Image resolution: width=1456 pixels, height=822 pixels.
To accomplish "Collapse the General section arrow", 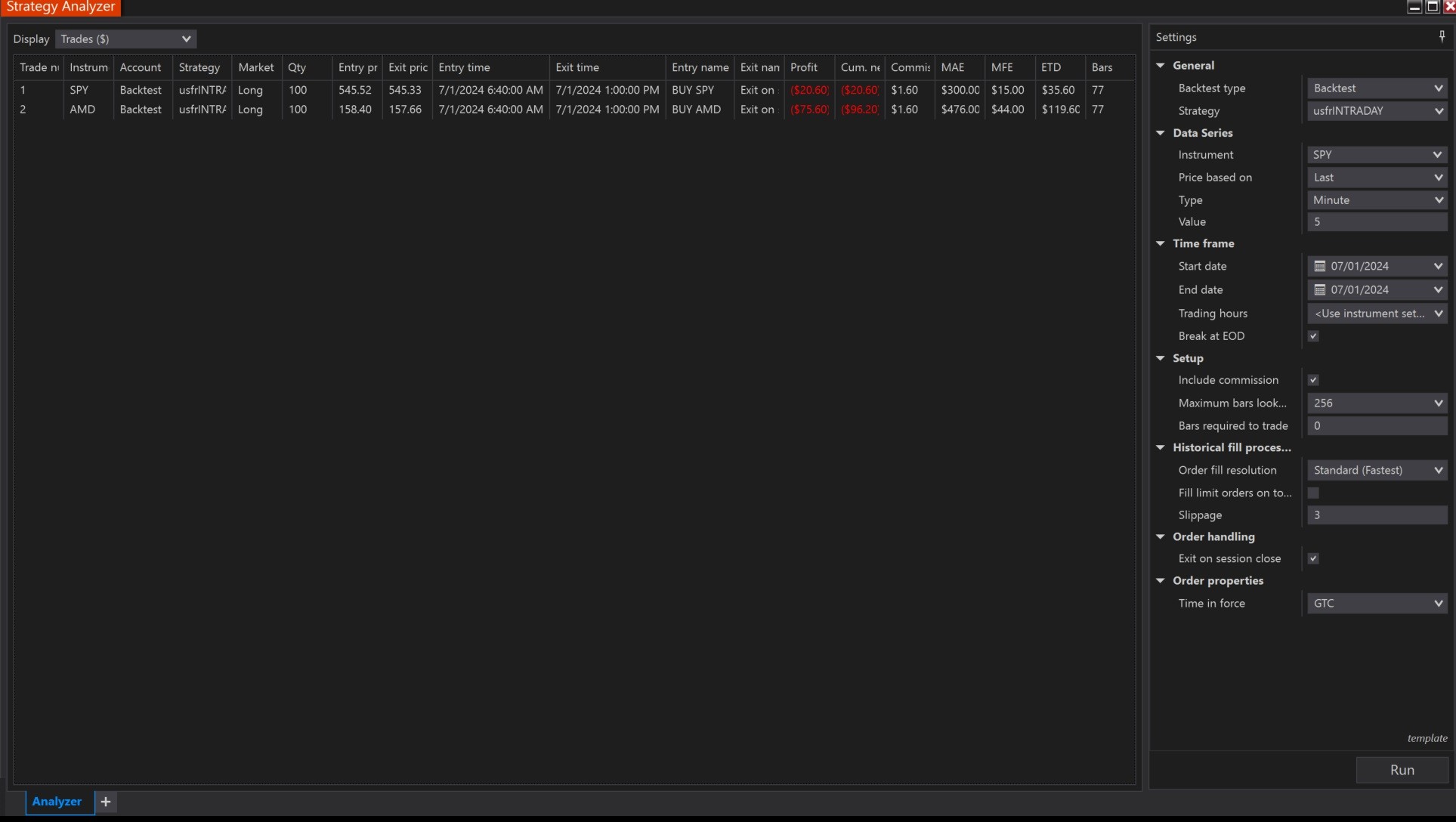I will [1161, 66].
